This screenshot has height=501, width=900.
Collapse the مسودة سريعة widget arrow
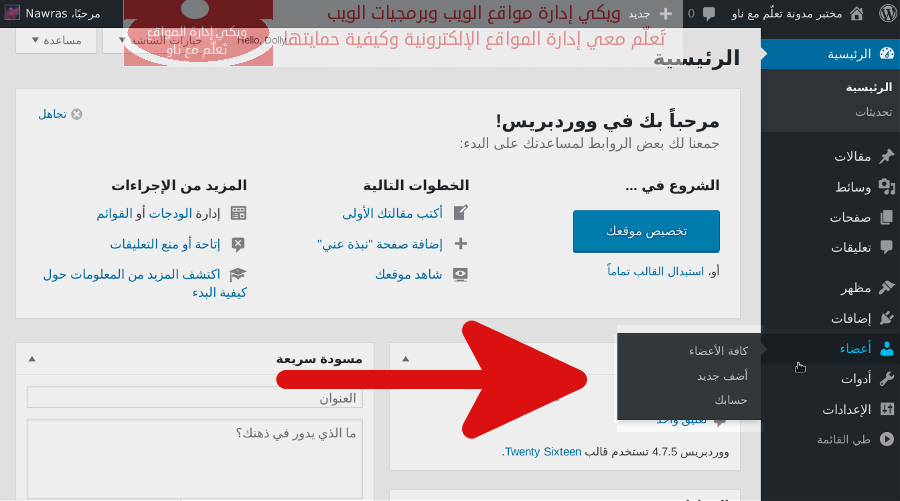31,358
